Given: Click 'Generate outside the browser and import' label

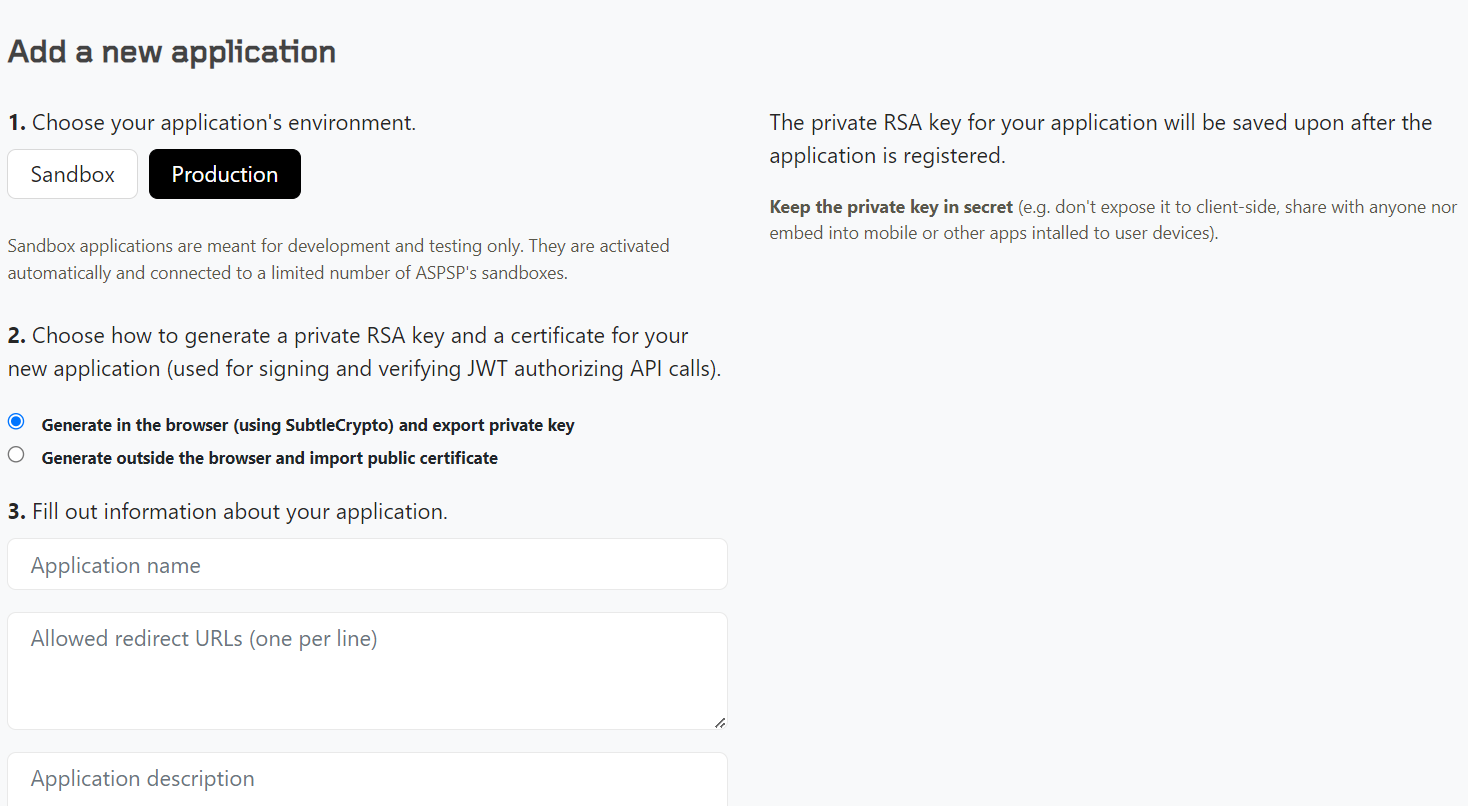Looking at the screenshot, I should tap(270, 458).
